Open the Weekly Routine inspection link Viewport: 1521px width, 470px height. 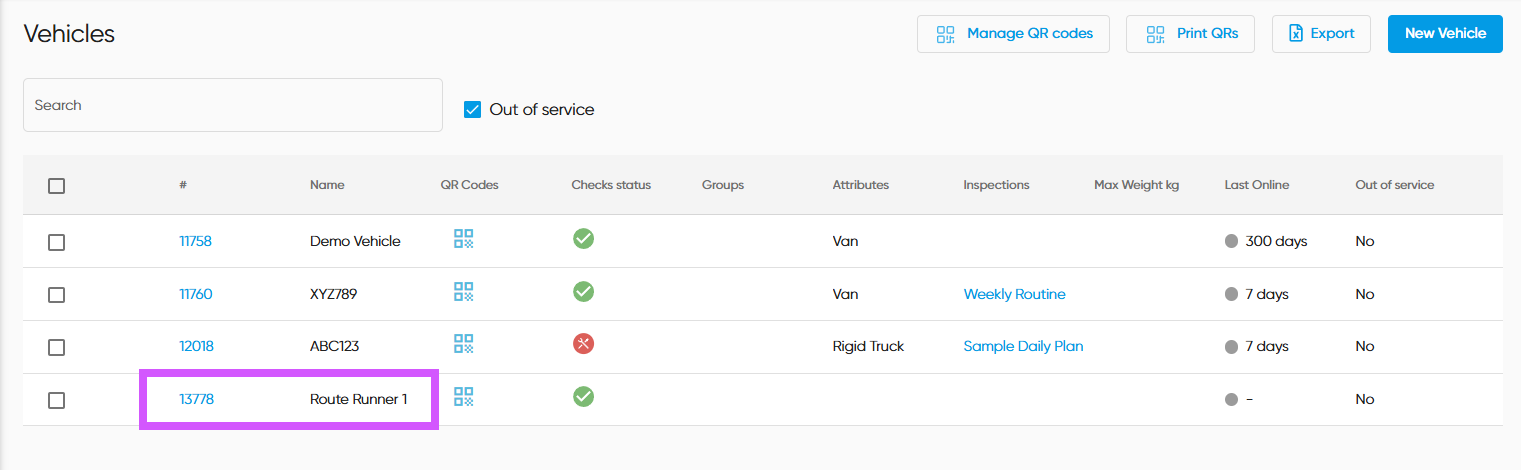pos(1014,294)
